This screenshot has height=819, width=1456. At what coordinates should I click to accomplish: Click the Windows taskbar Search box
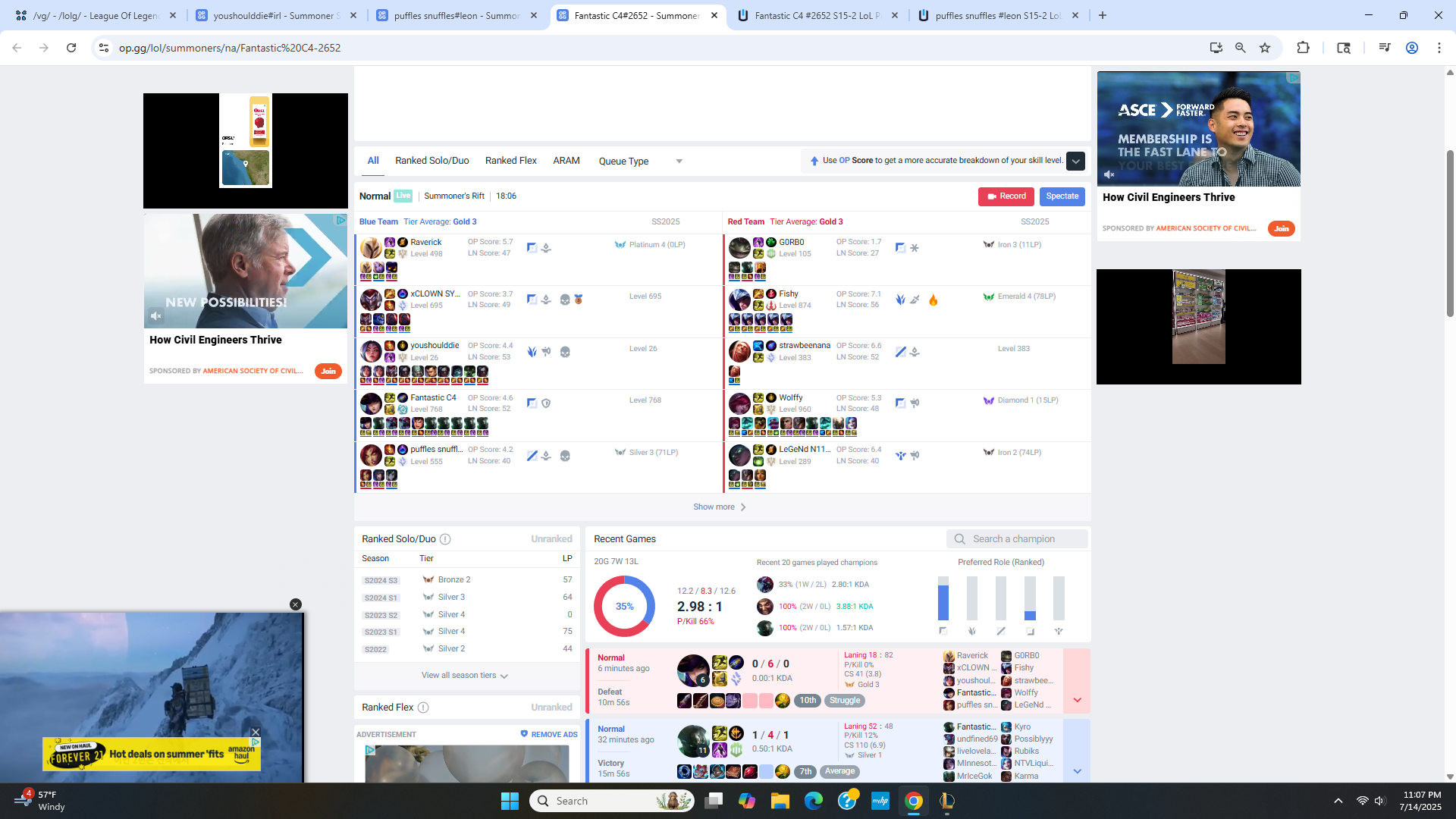tap(611, 801)
